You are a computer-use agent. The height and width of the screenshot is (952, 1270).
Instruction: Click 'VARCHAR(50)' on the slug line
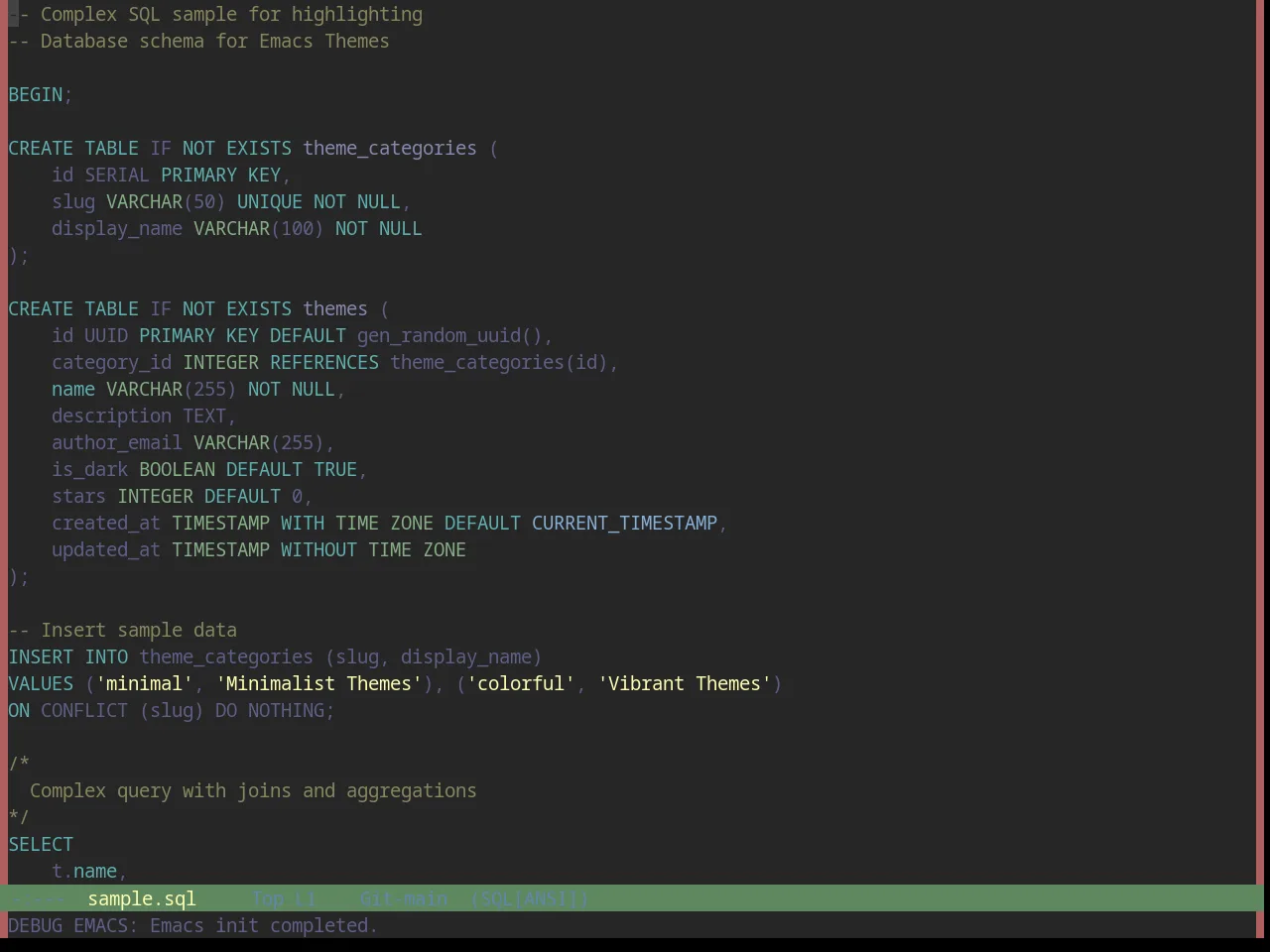point(166,202)
